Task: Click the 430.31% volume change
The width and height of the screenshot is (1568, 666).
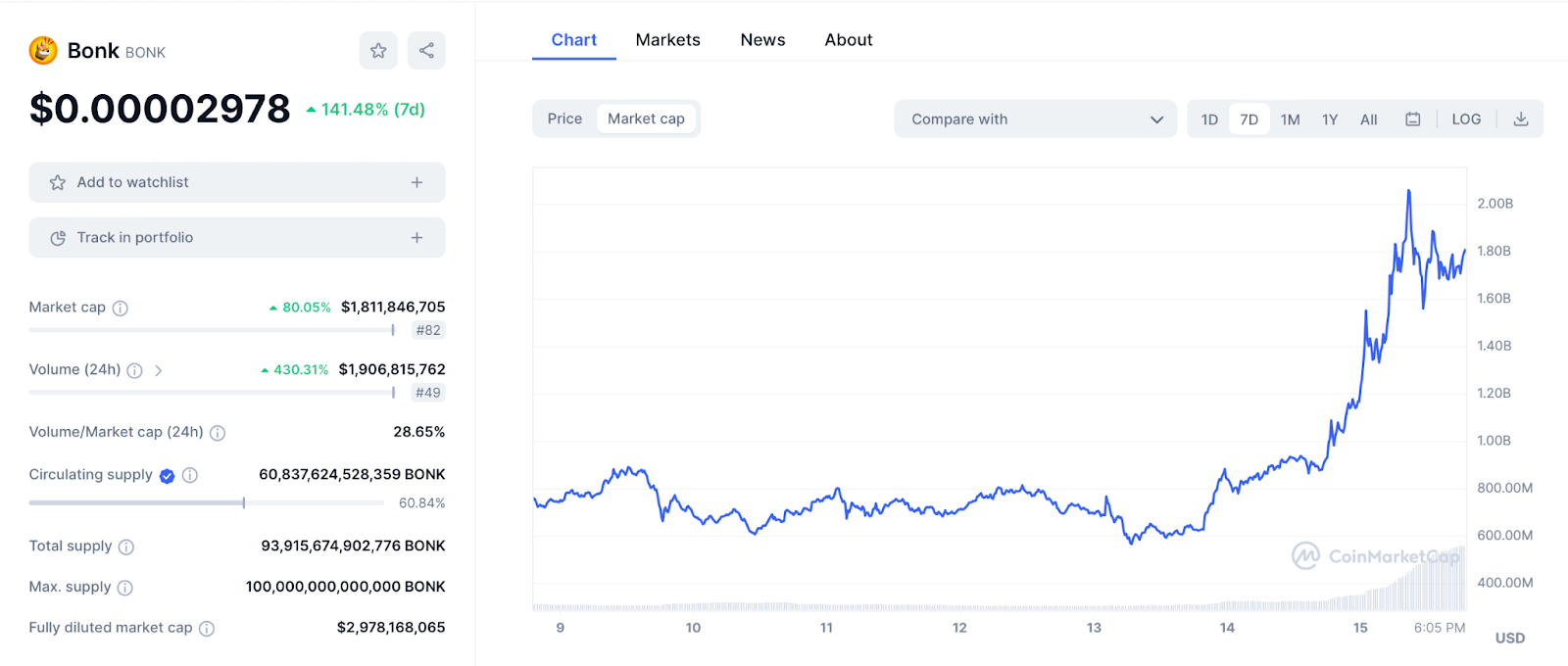Action: (x=294, y=370)
